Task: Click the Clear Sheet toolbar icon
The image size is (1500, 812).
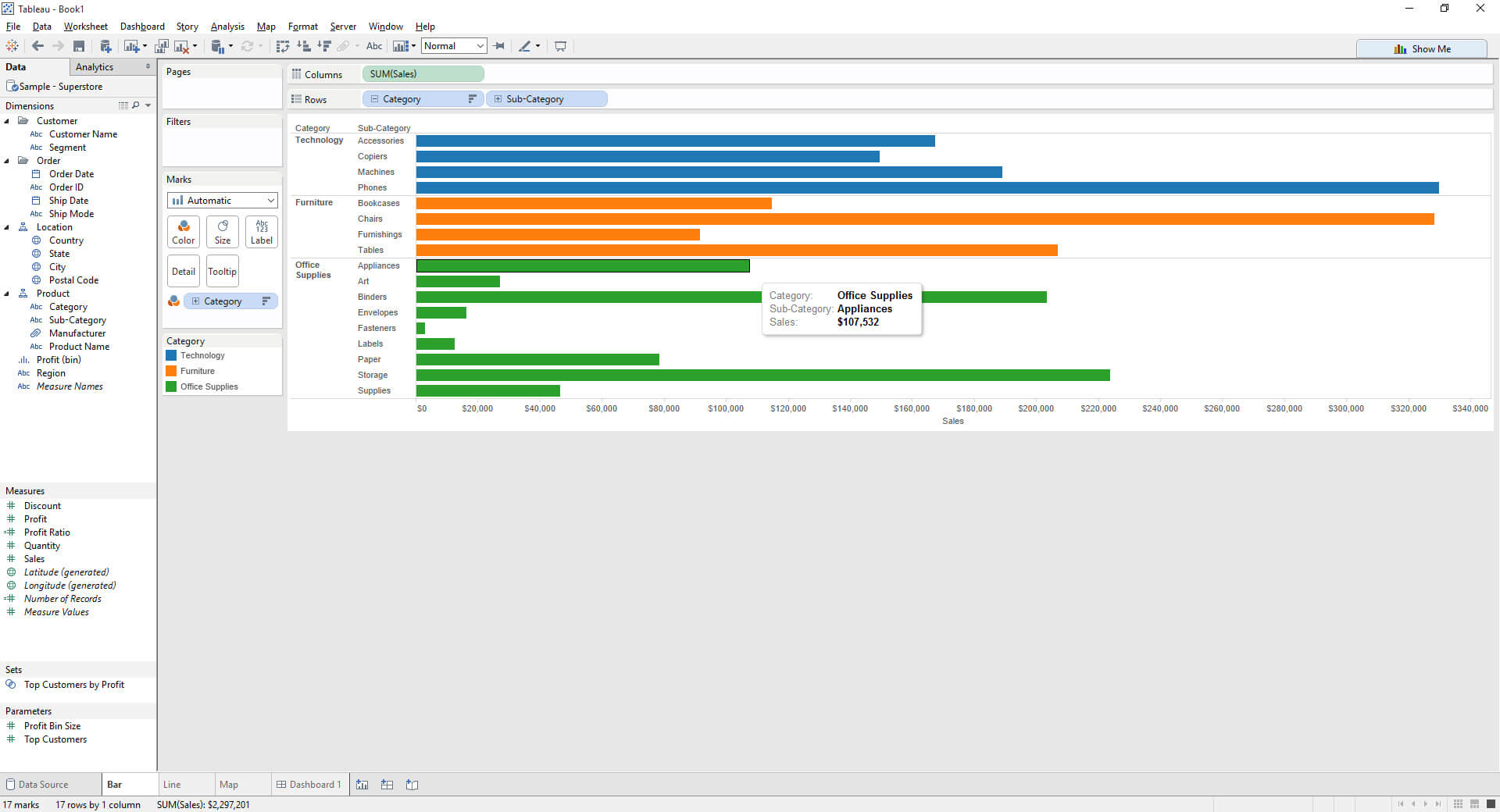Action: (181, 46)
